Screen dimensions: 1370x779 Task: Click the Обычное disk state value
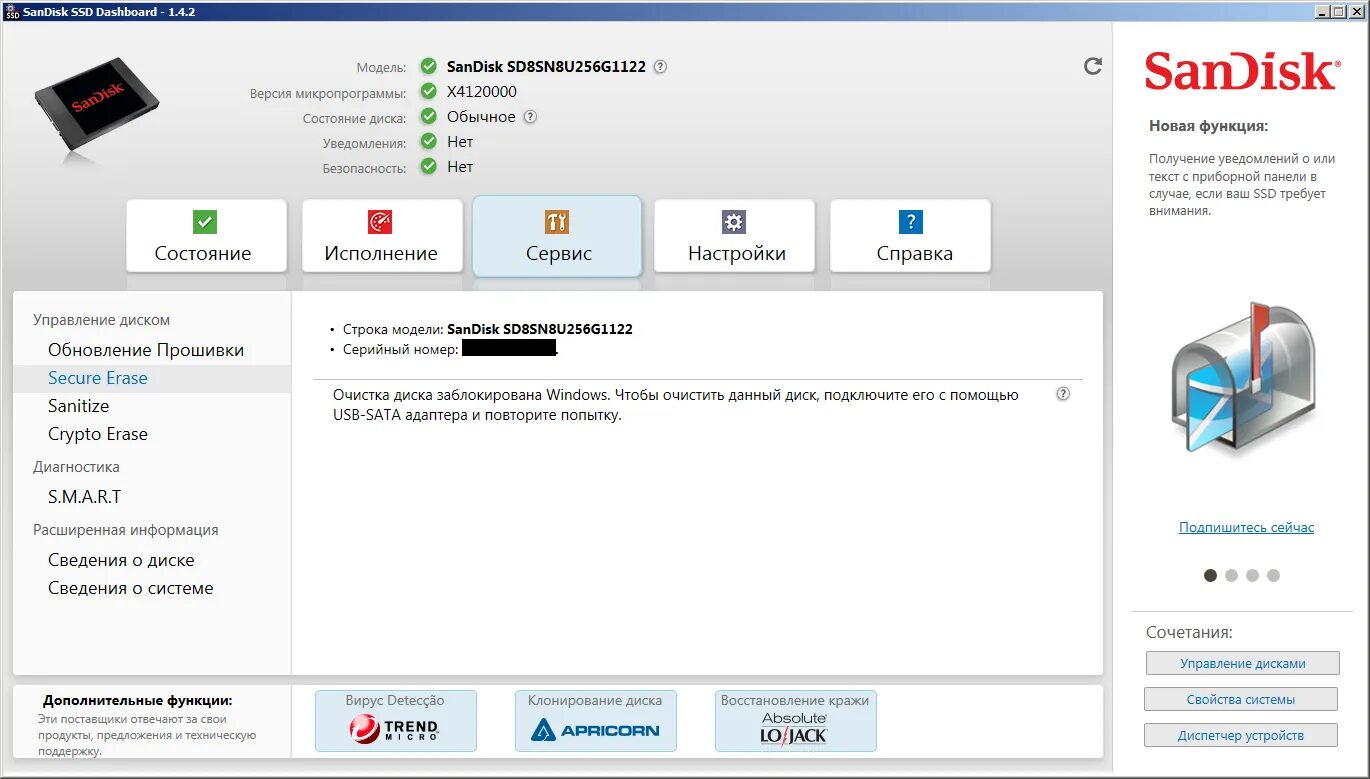[x=481, y=117]
